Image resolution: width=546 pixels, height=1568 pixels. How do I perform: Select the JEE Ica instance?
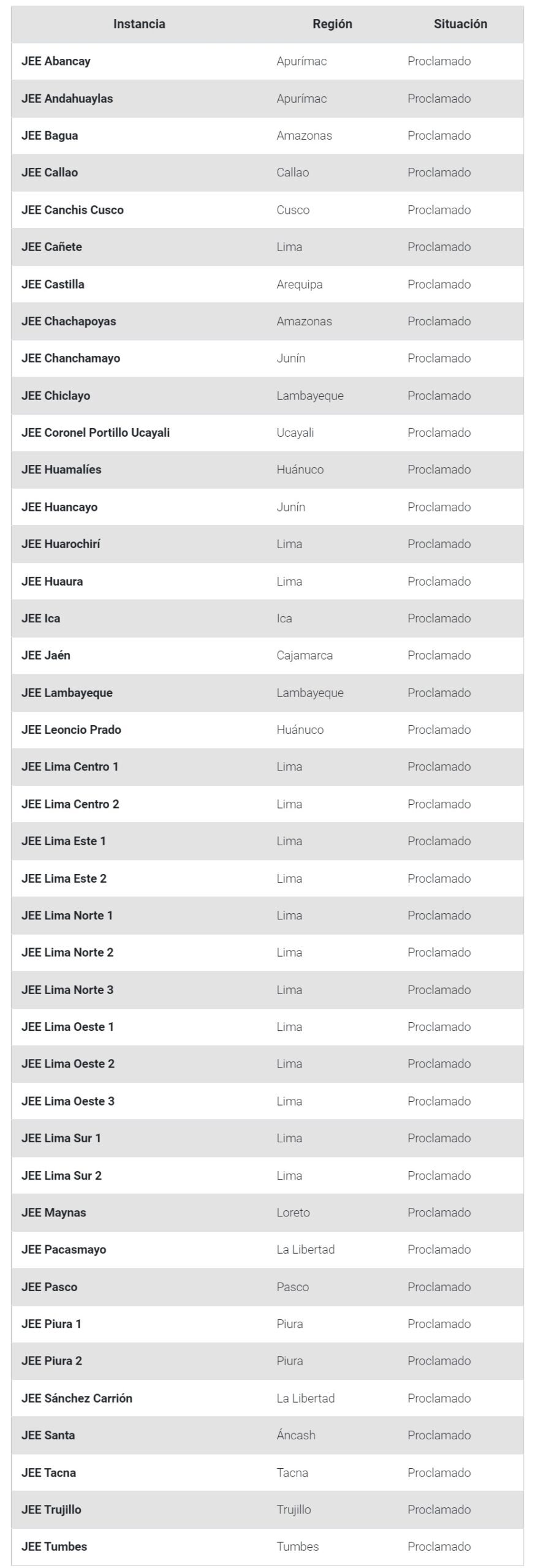41,618
